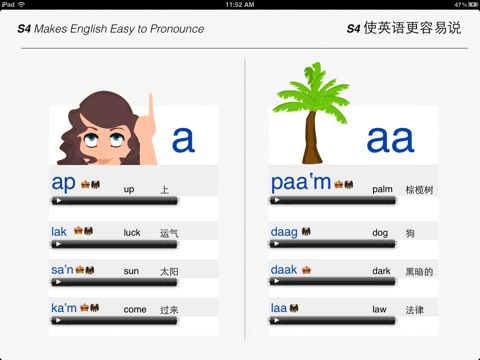Click the English word 'dog'

coord(380,233)
